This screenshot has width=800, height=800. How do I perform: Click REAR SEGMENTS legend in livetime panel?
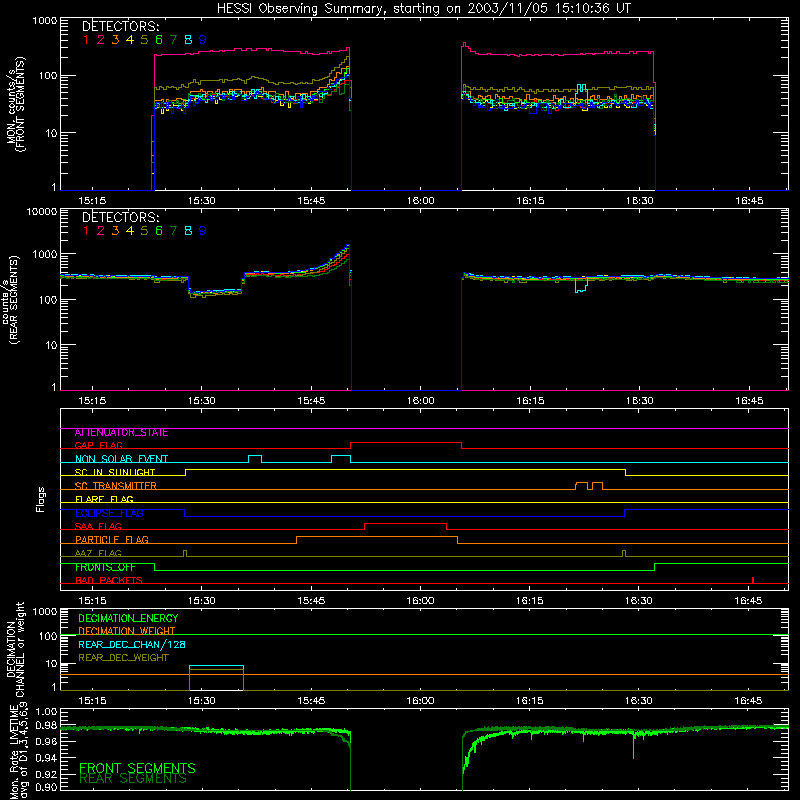(133, 780)
